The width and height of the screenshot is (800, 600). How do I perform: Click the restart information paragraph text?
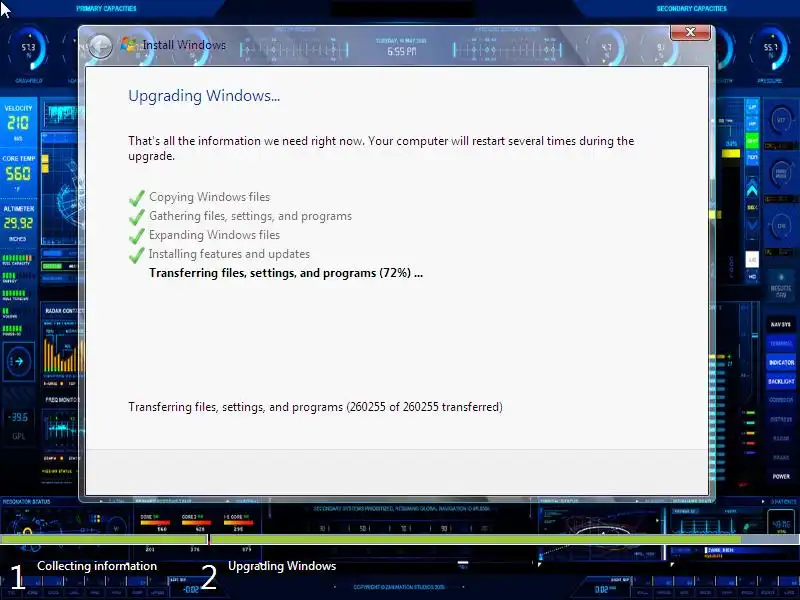[381, 148]
